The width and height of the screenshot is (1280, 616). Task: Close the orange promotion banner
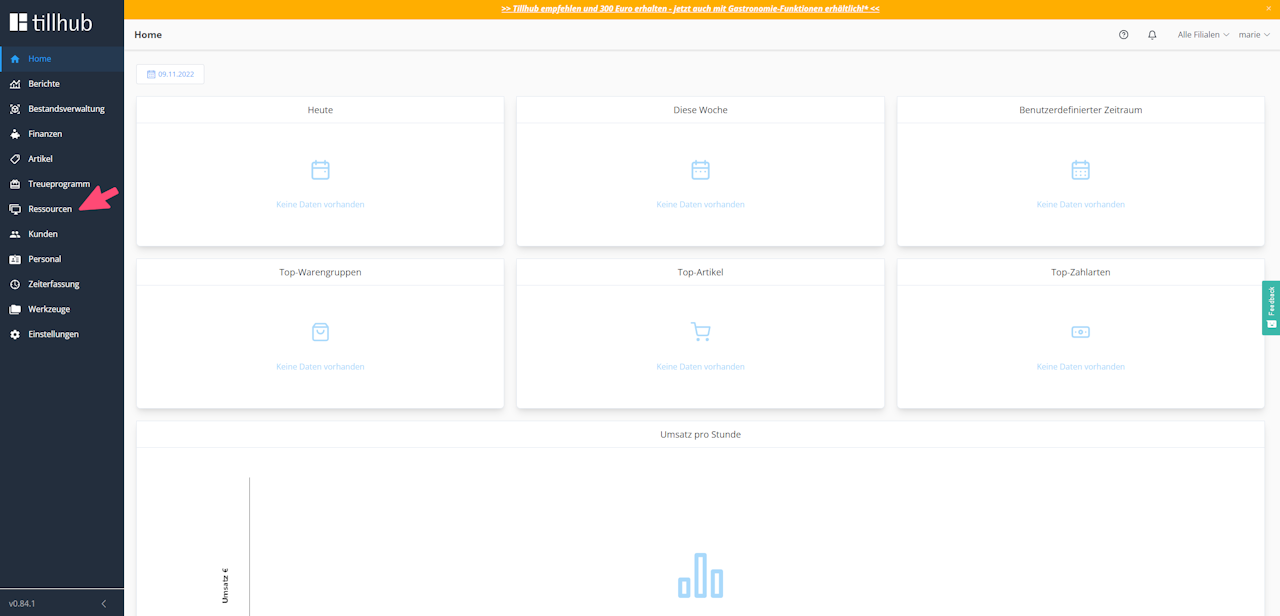pyautogui.click(x=1270, y=9)
